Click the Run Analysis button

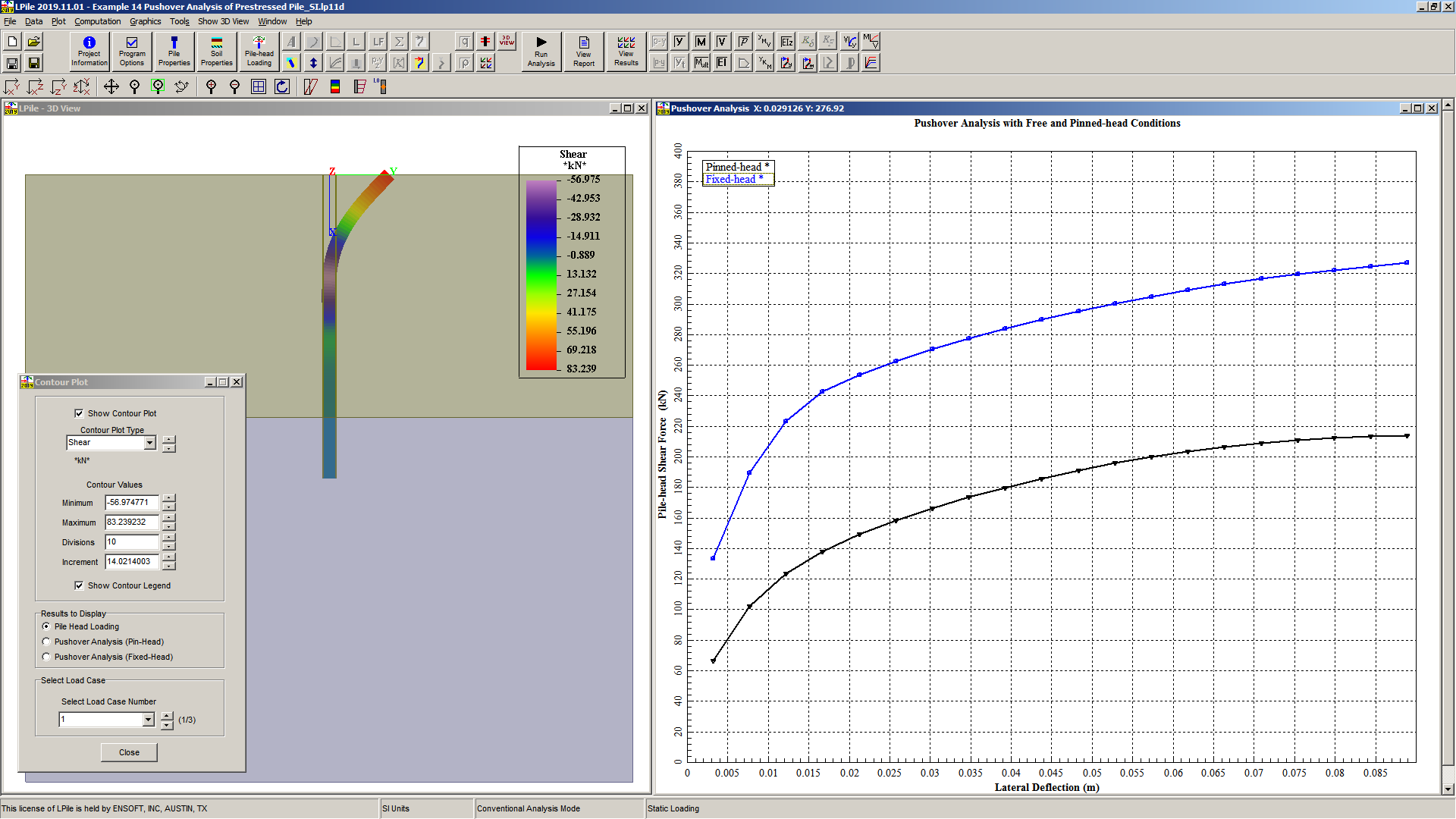(541, 52)
